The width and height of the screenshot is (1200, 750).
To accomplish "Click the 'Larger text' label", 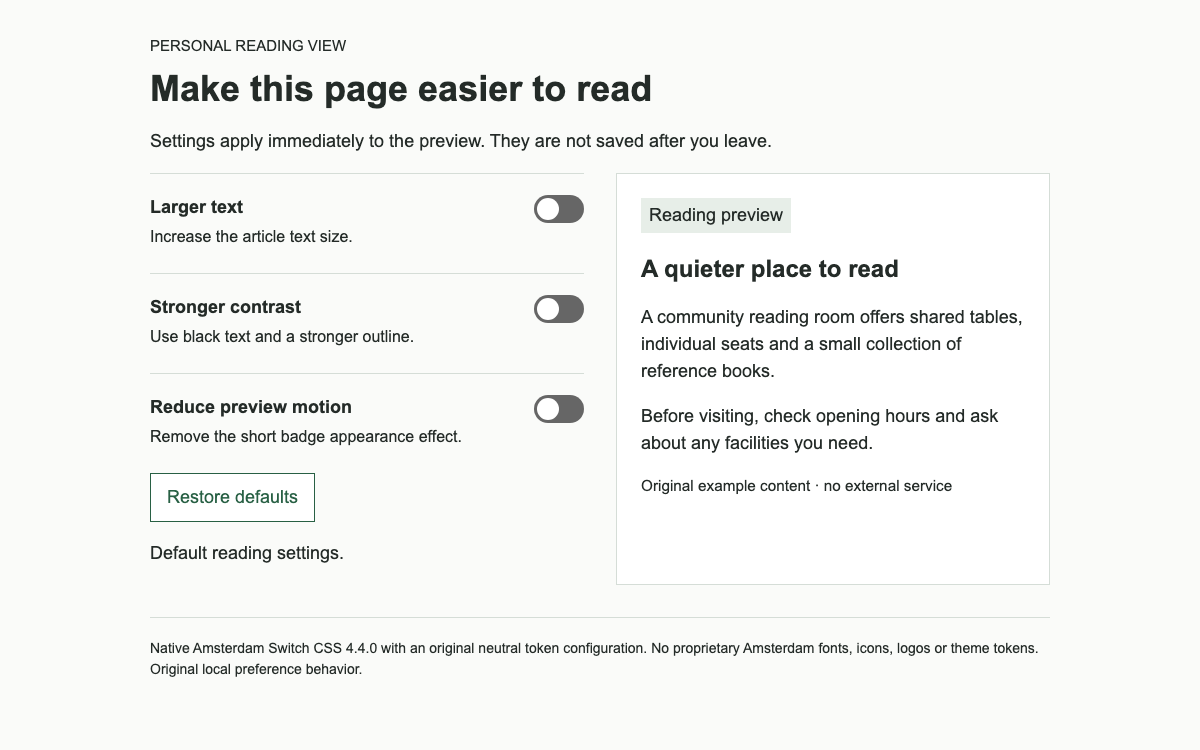I will pyautogui.click(x=197, y=207).
